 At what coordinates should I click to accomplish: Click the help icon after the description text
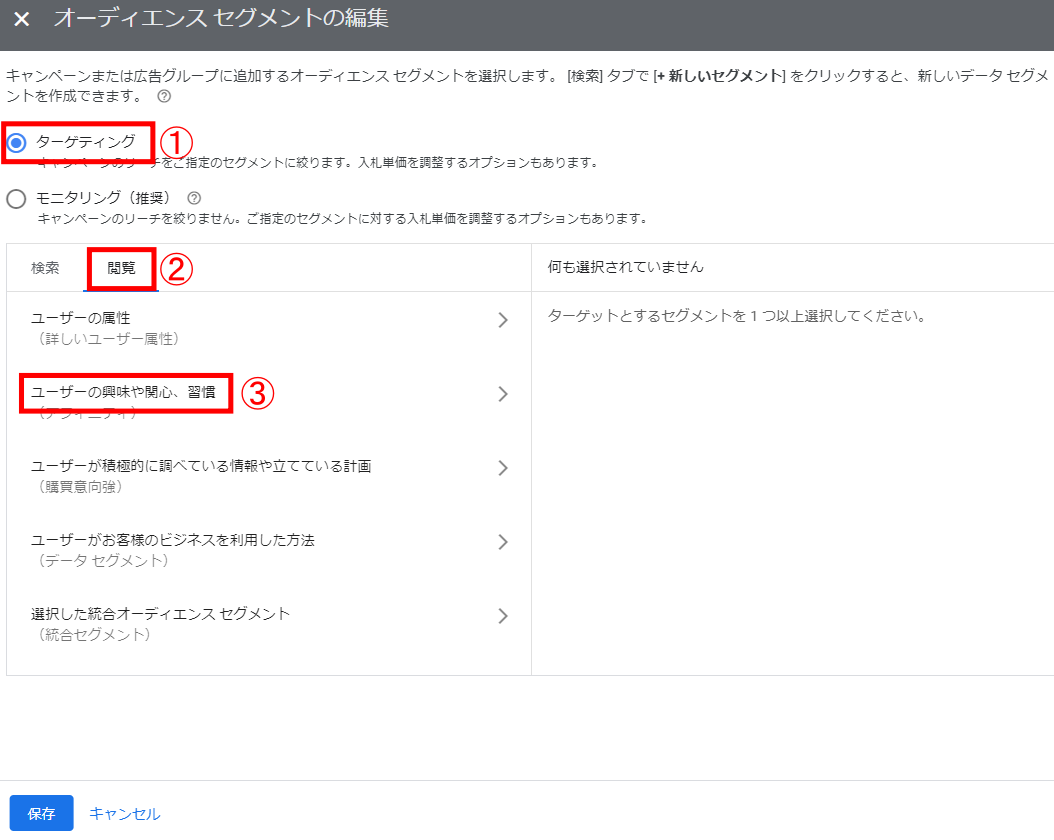pos(164,97)
